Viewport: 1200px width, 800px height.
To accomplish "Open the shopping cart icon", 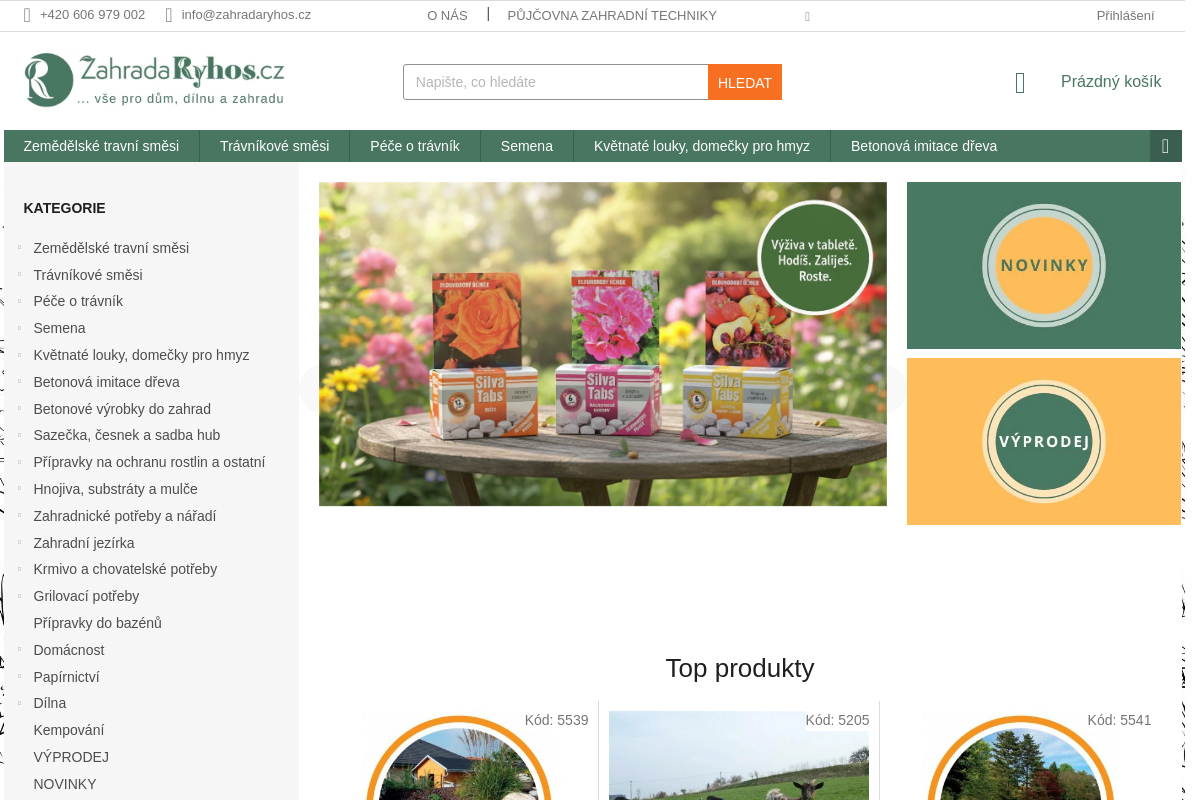I will 1020,83.
